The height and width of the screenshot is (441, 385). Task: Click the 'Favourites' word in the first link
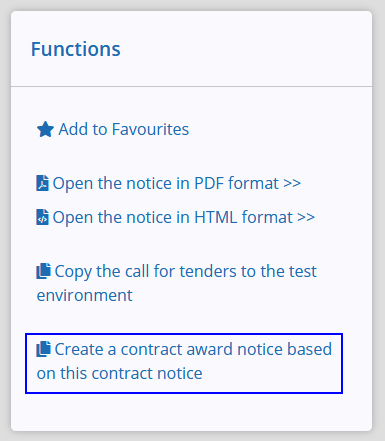tap(150, 129)
